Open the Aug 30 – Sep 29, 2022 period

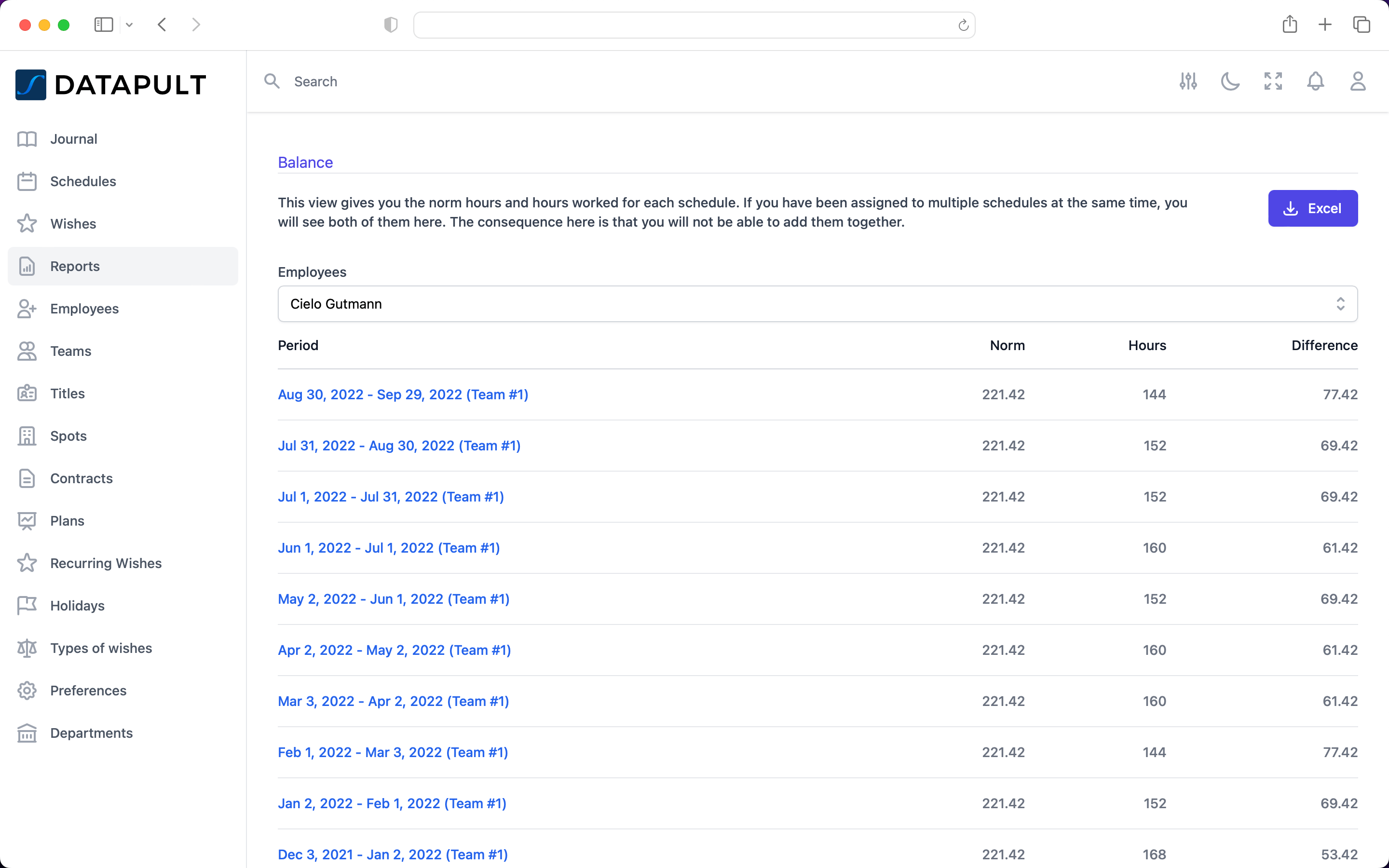point(403,394)
